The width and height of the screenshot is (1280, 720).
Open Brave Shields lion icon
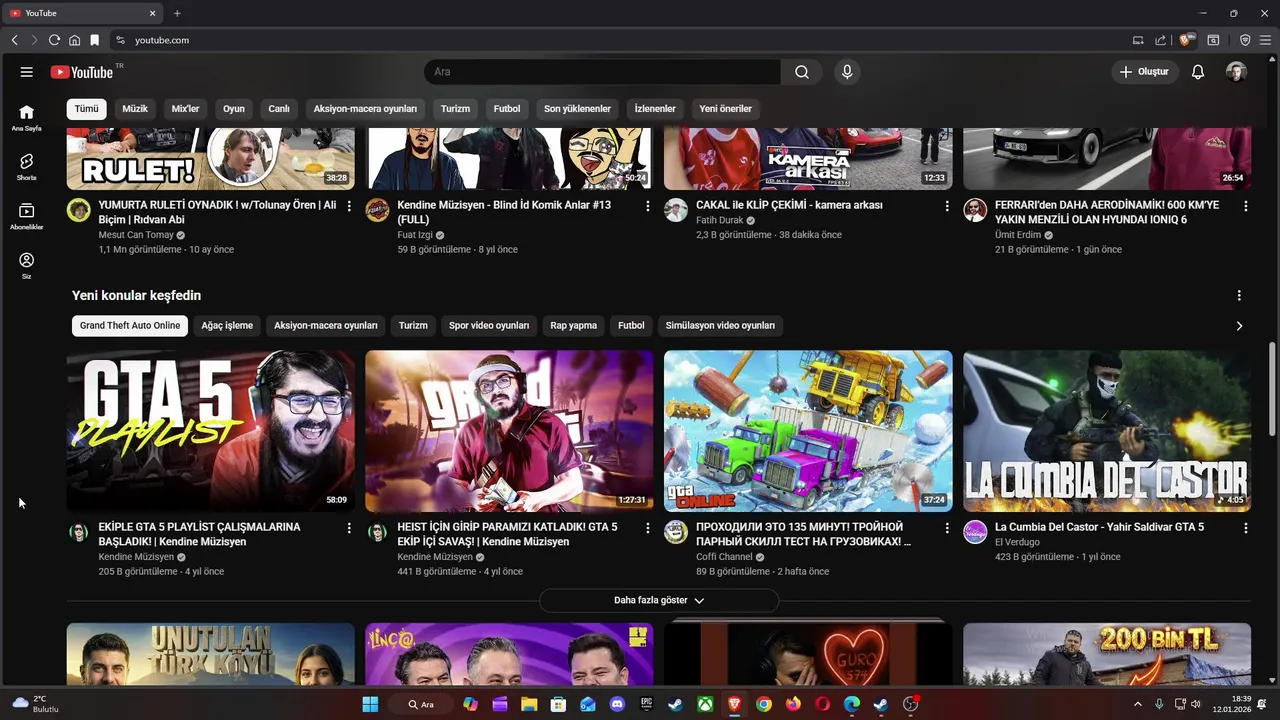tap(1186, 40)
